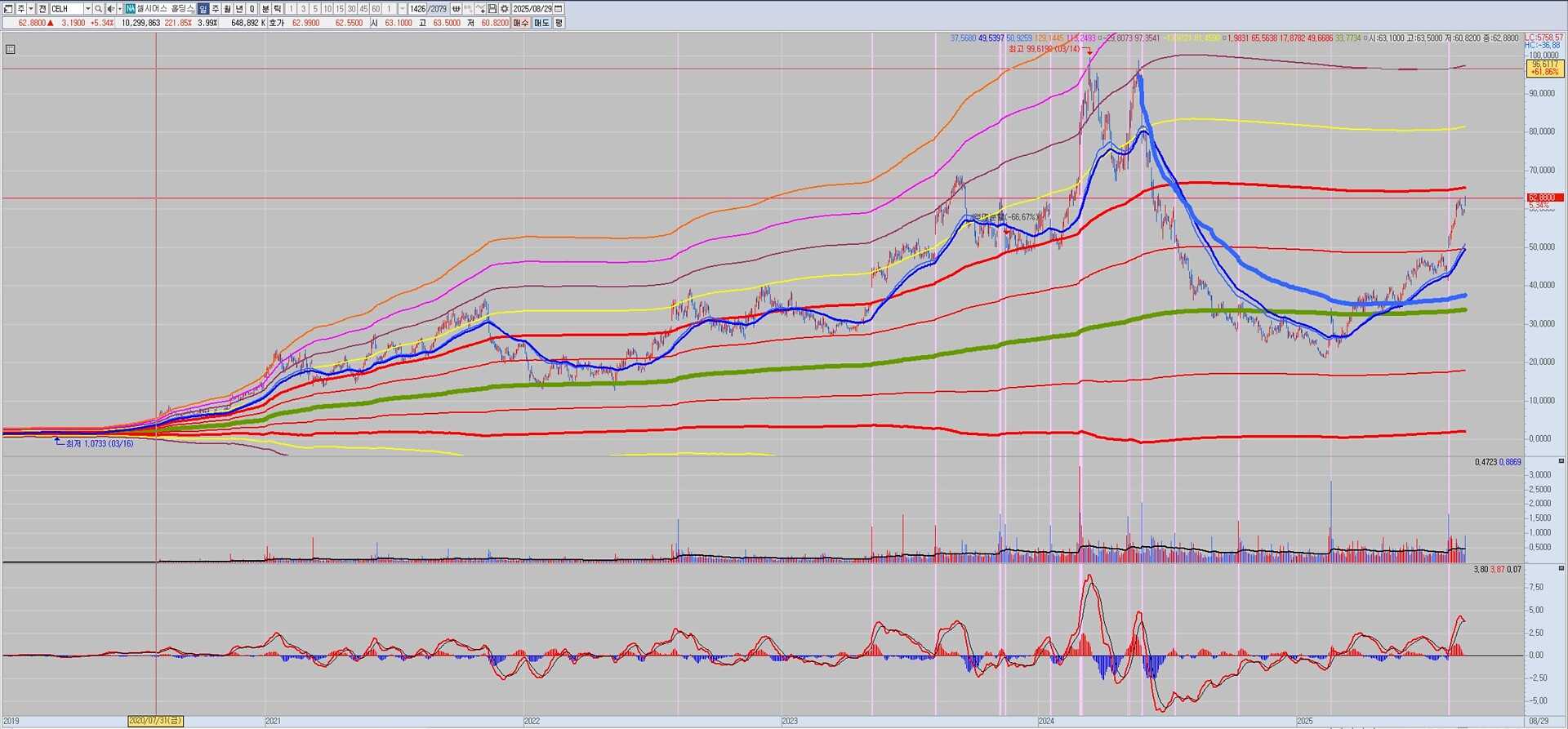This screenshot has width=1568, height=729.
Task: Select the minute (분) chart type
Action: [x=265, y=9]
